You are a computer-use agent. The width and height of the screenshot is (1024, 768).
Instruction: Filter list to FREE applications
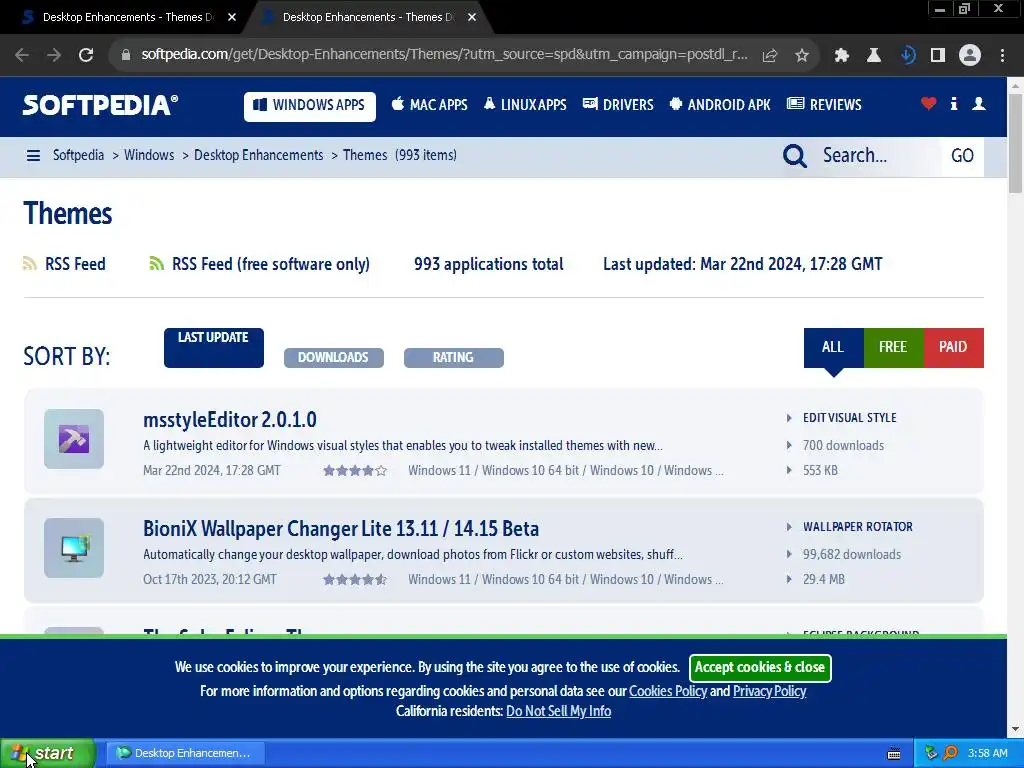[x=893, y=347]
